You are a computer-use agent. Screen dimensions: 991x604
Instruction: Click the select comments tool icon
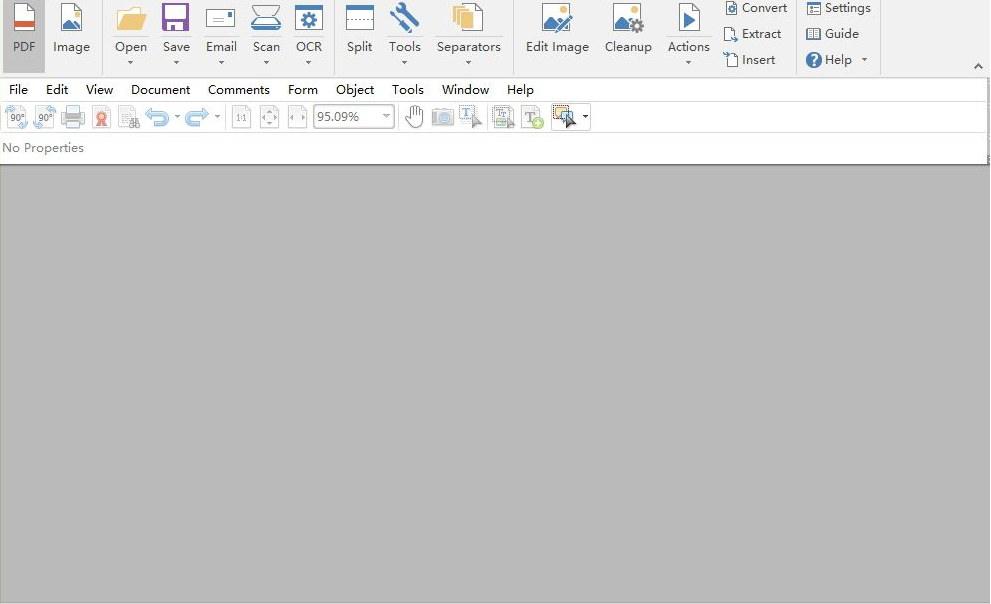564,117
